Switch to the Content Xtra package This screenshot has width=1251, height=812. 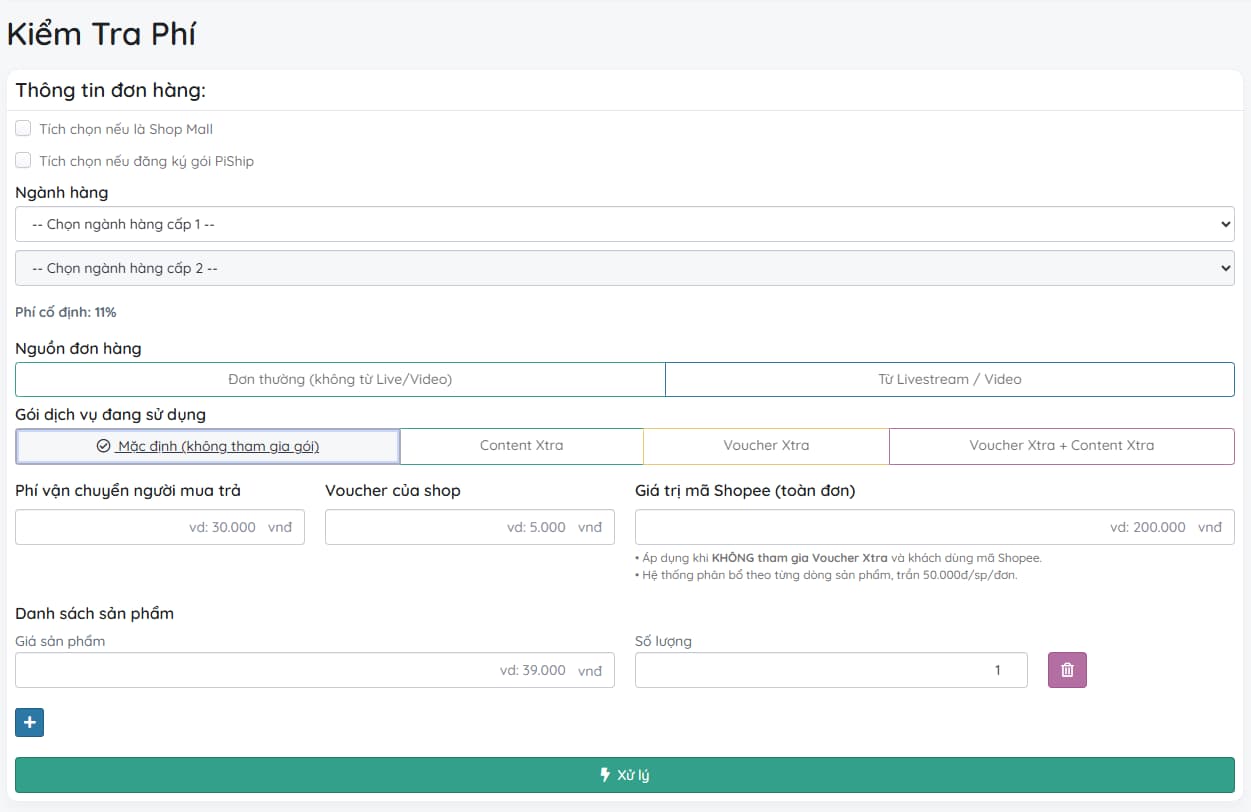coord(521,446)
